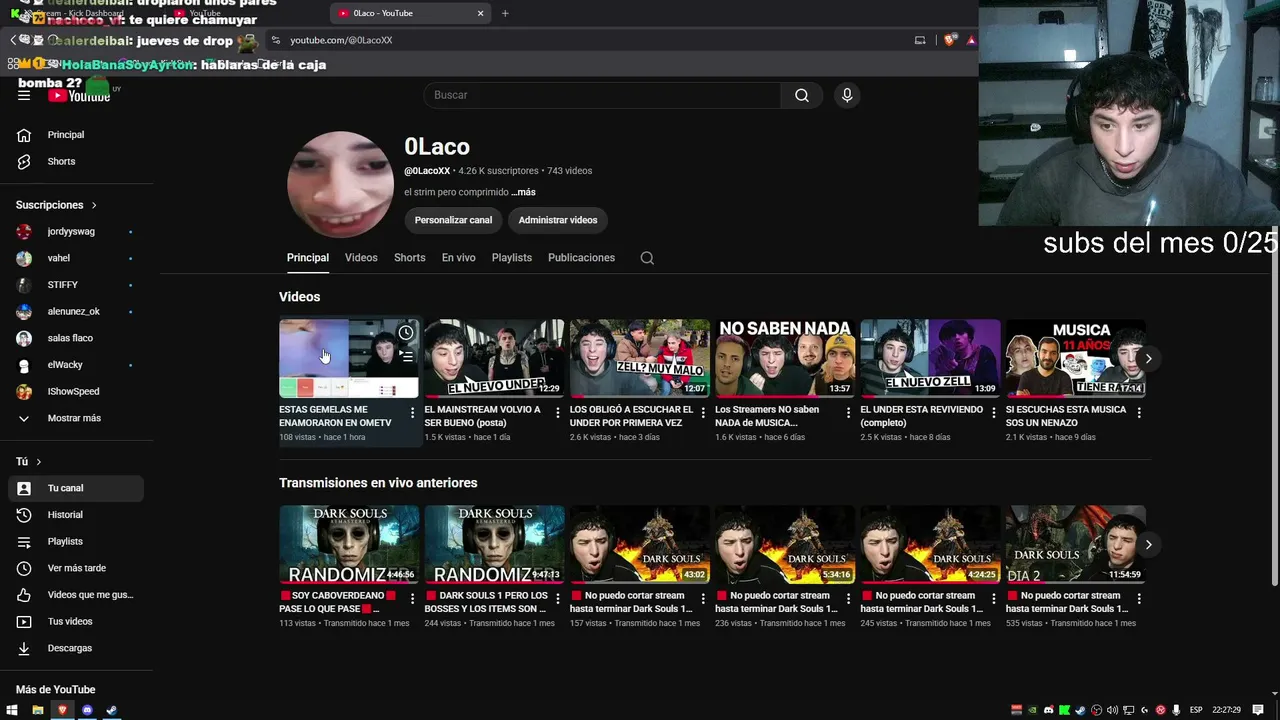Screen dimensions: 1280x720
Task: Start voice search with the microphone icon
Action: 847,95
